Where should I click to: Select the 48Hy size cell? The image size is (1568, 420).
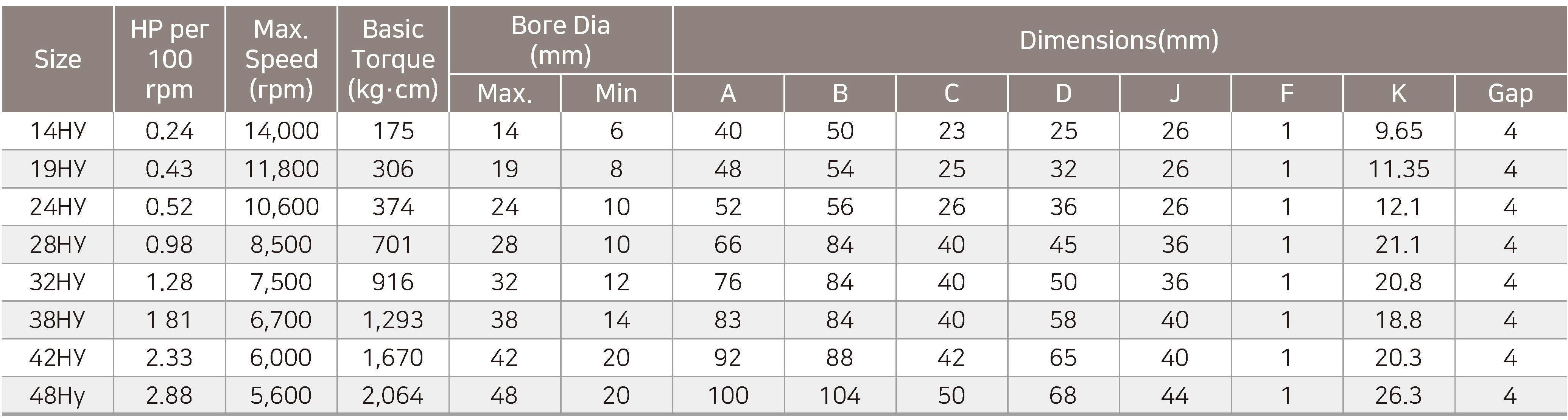pos(57,395)
